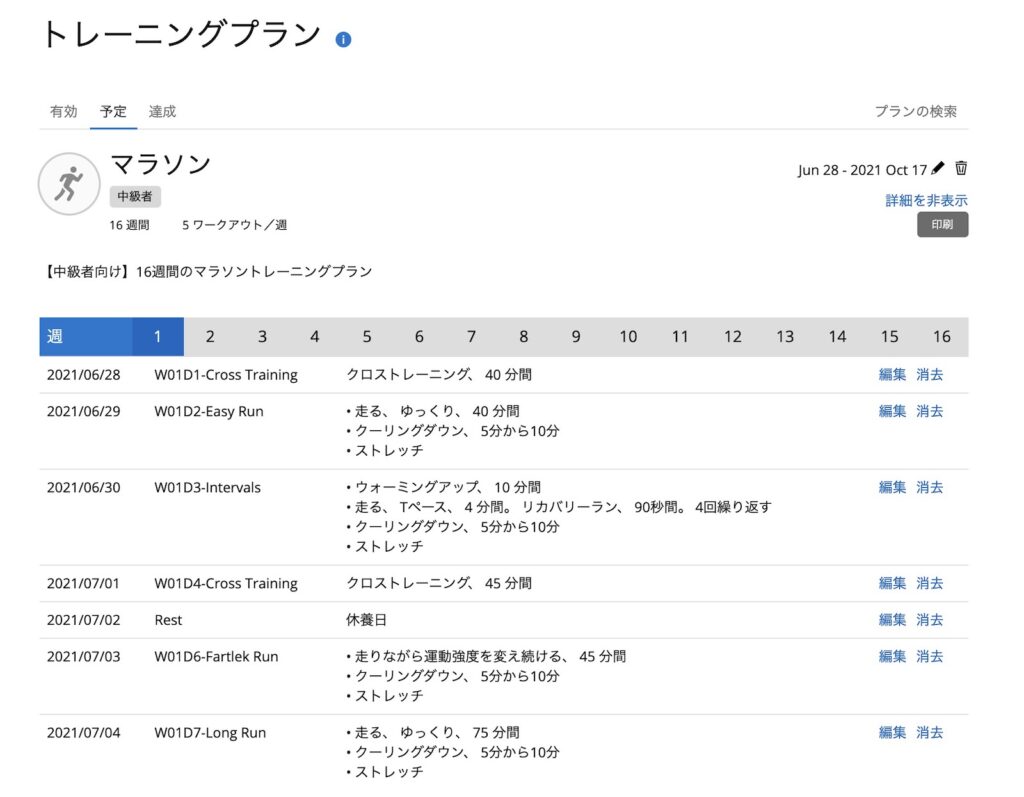
Task: Click the W01D1-Cross Training name
Action: click(x=226, y=375)
